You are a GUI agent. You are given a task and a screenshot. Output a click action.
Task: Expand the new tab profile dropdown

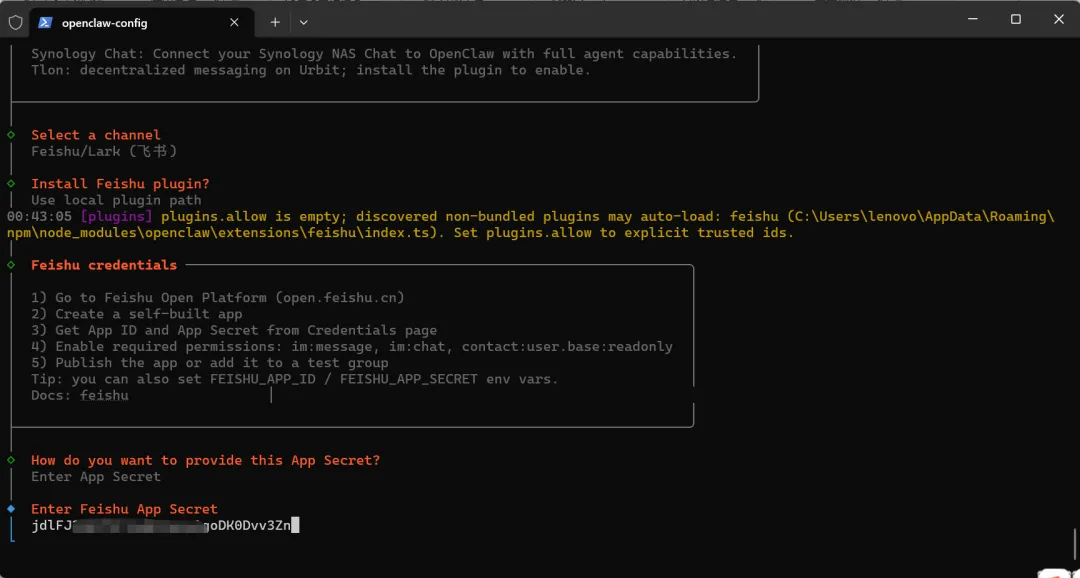[304, 21]
